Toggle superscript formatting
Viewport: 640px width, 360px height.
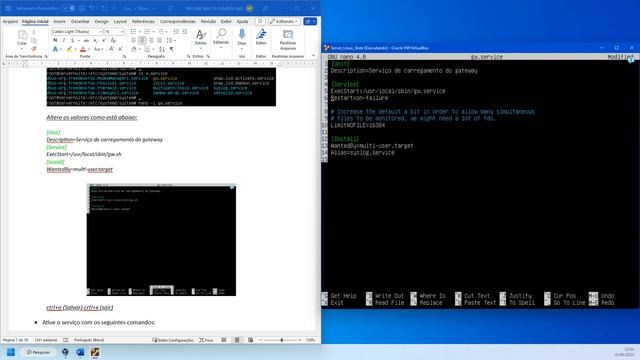click(104, 40)
